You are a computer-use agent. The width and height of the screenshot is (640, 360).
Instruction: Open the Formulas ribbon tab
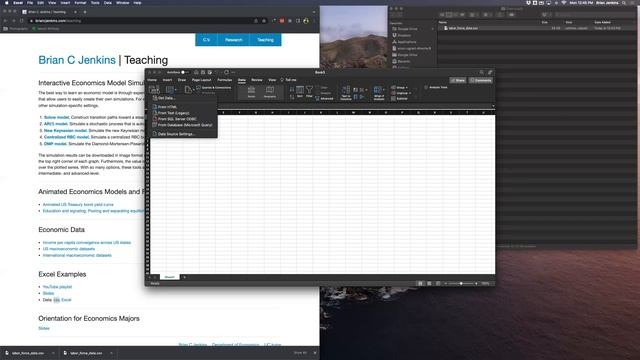click(224, 80)
